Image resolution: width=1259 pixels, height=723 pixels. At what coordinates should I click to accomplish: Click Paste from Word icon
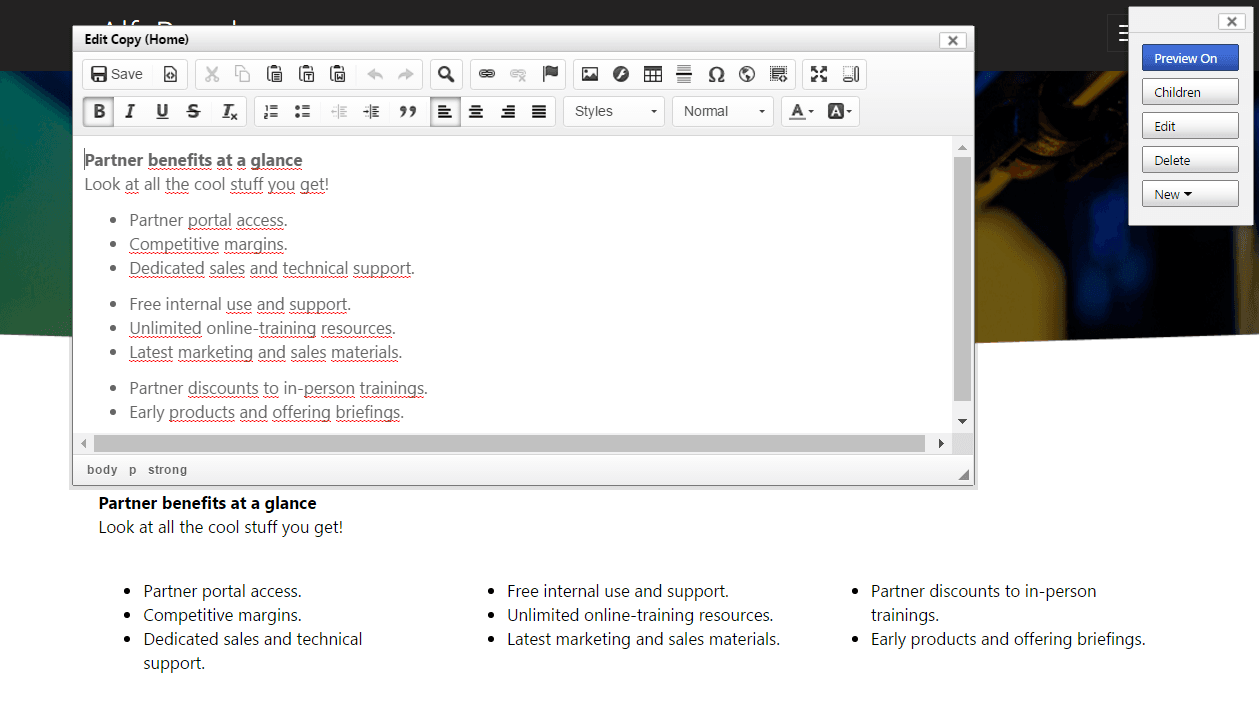tap(338, 74)
